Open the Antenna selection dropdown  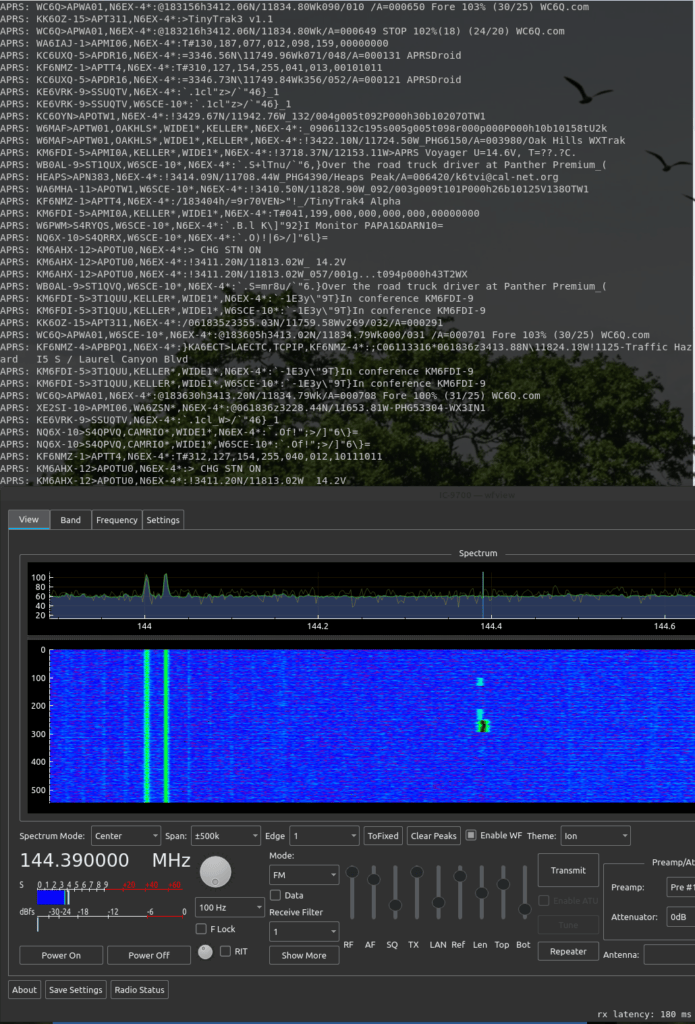(x=670, y=954)
